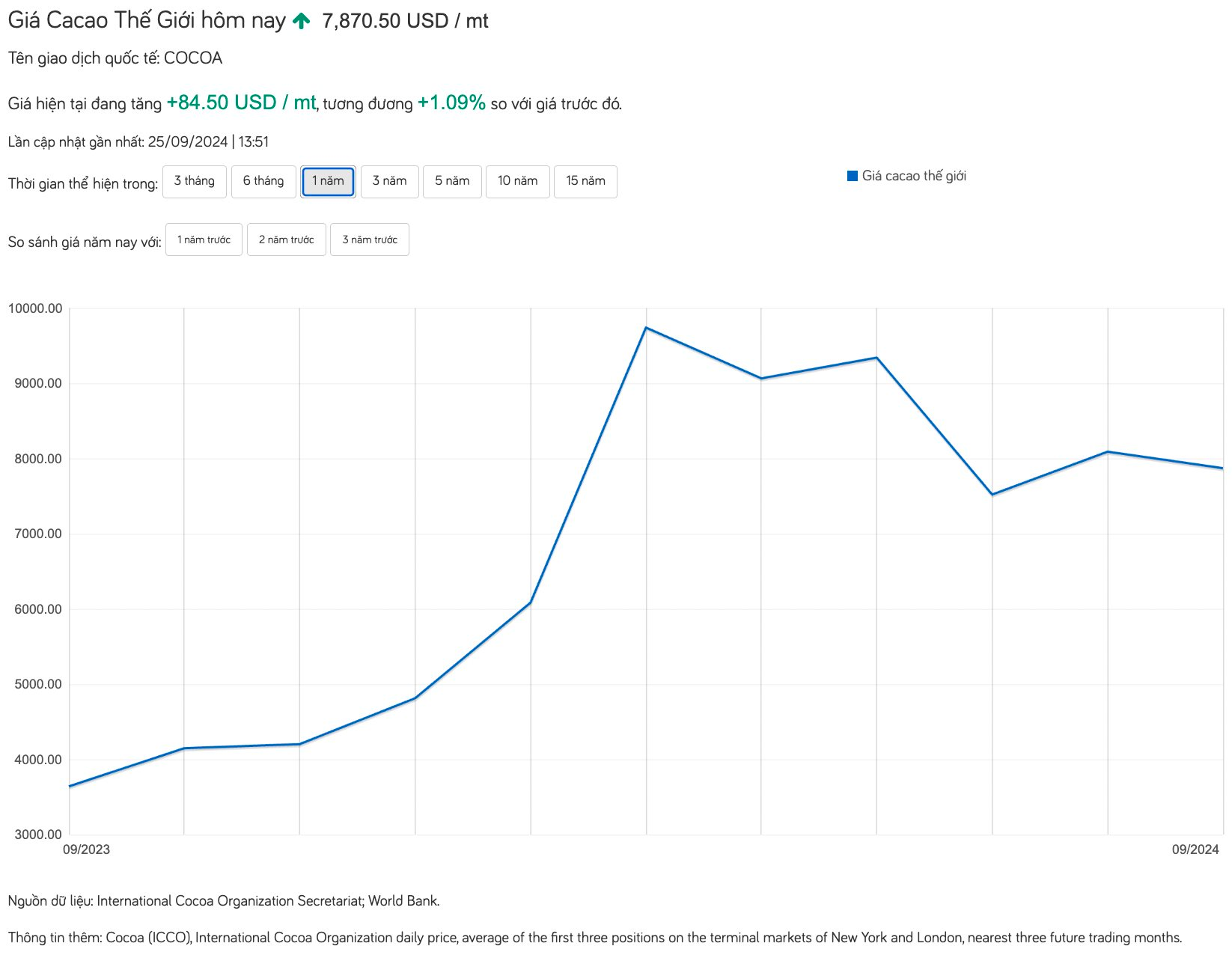Show the 10 năm price history

click(518, 181)
